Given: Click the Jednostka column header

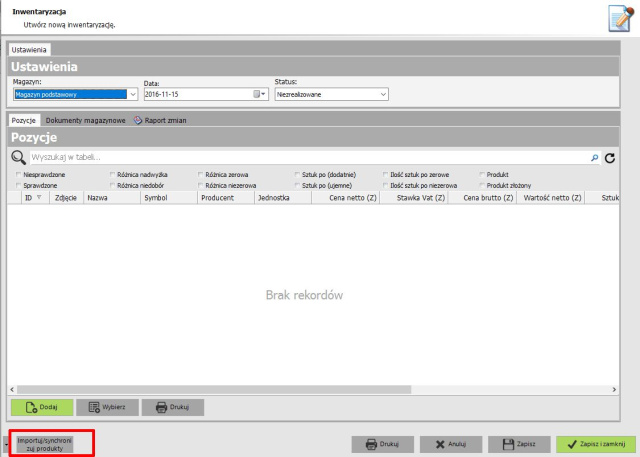Looking at the screenshot, I should click(283, 198).
